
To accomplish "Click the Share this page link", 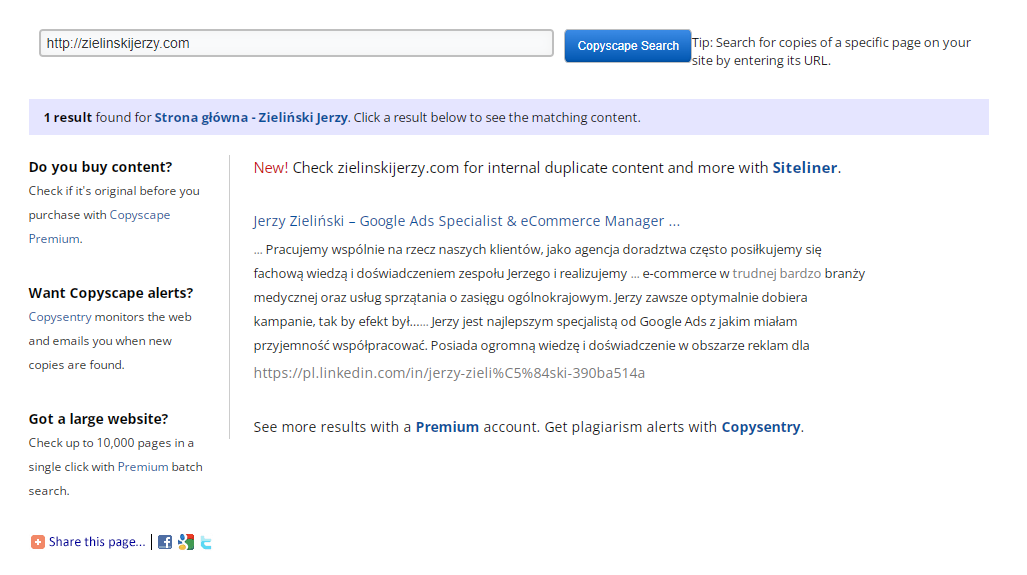I will (97, 542).
